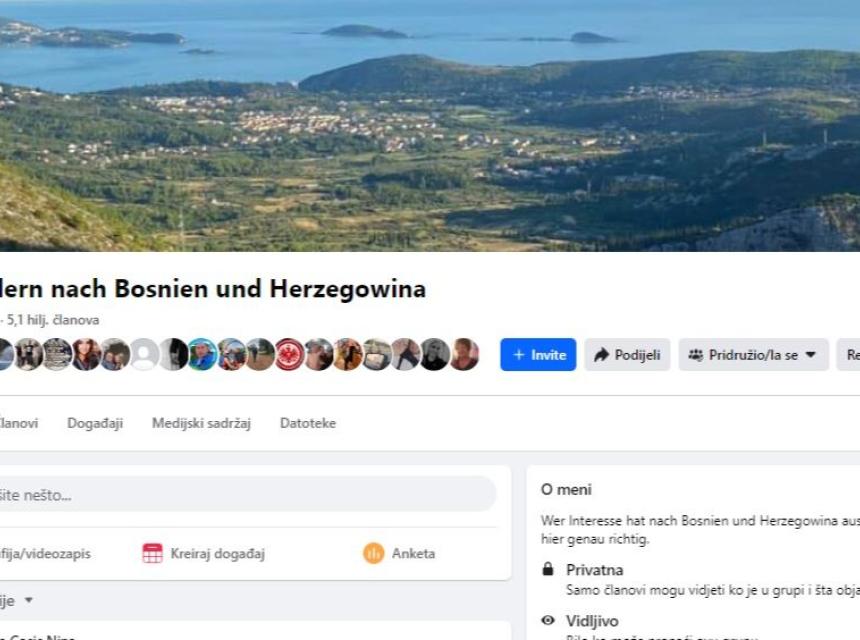Image resolution: width=860 pixels, height=640 pixels.
Task: Click the gray default-silhouette member avatar
Action: click(x=145, y=354)
